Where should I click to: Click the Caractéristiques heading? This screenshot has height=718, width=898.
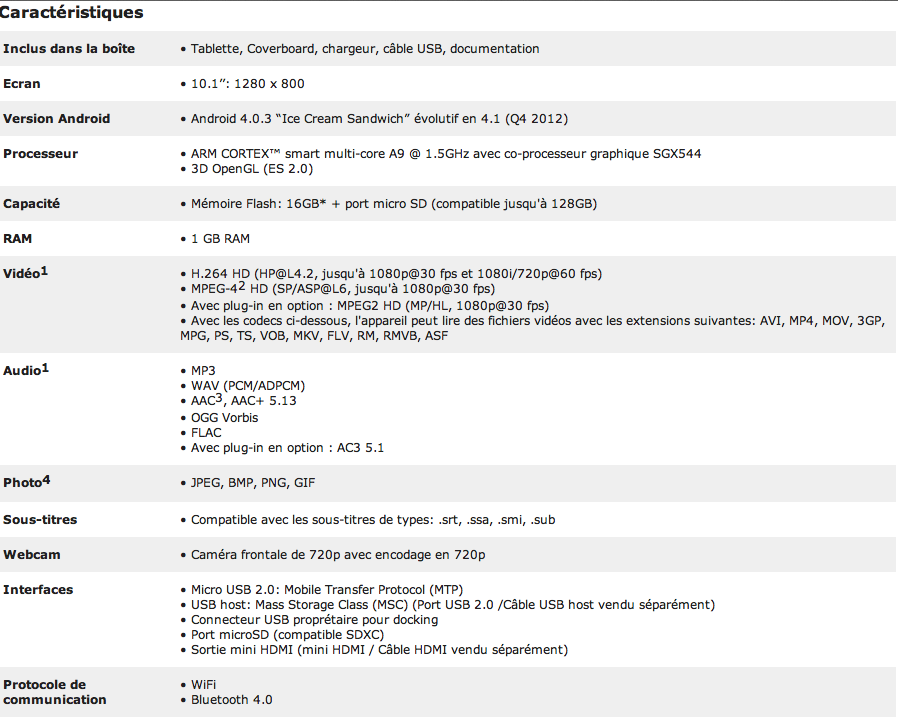(71, 13)
